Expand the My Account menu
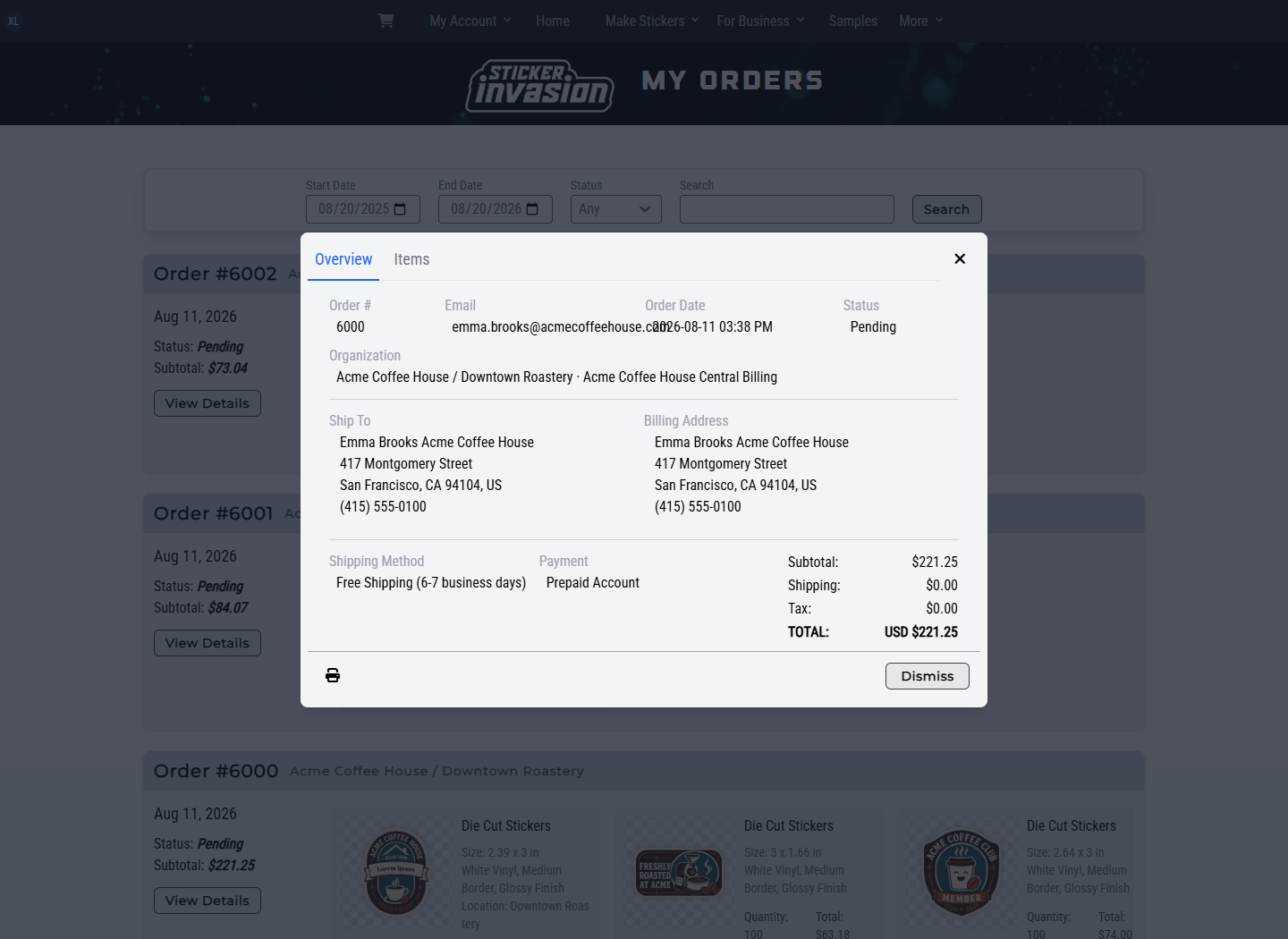 470,21
